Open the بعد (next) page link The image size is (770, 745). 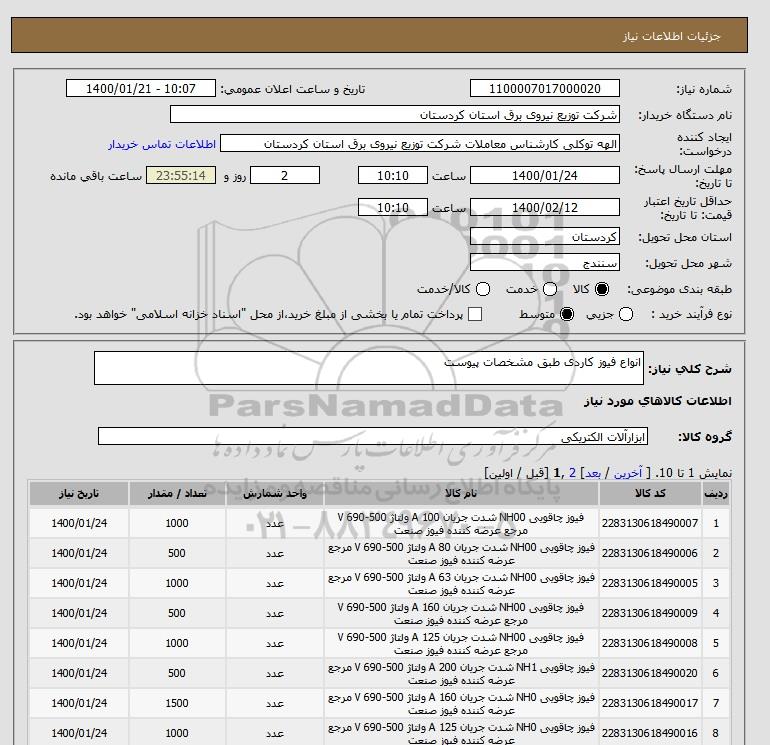[x=593, y=473]
